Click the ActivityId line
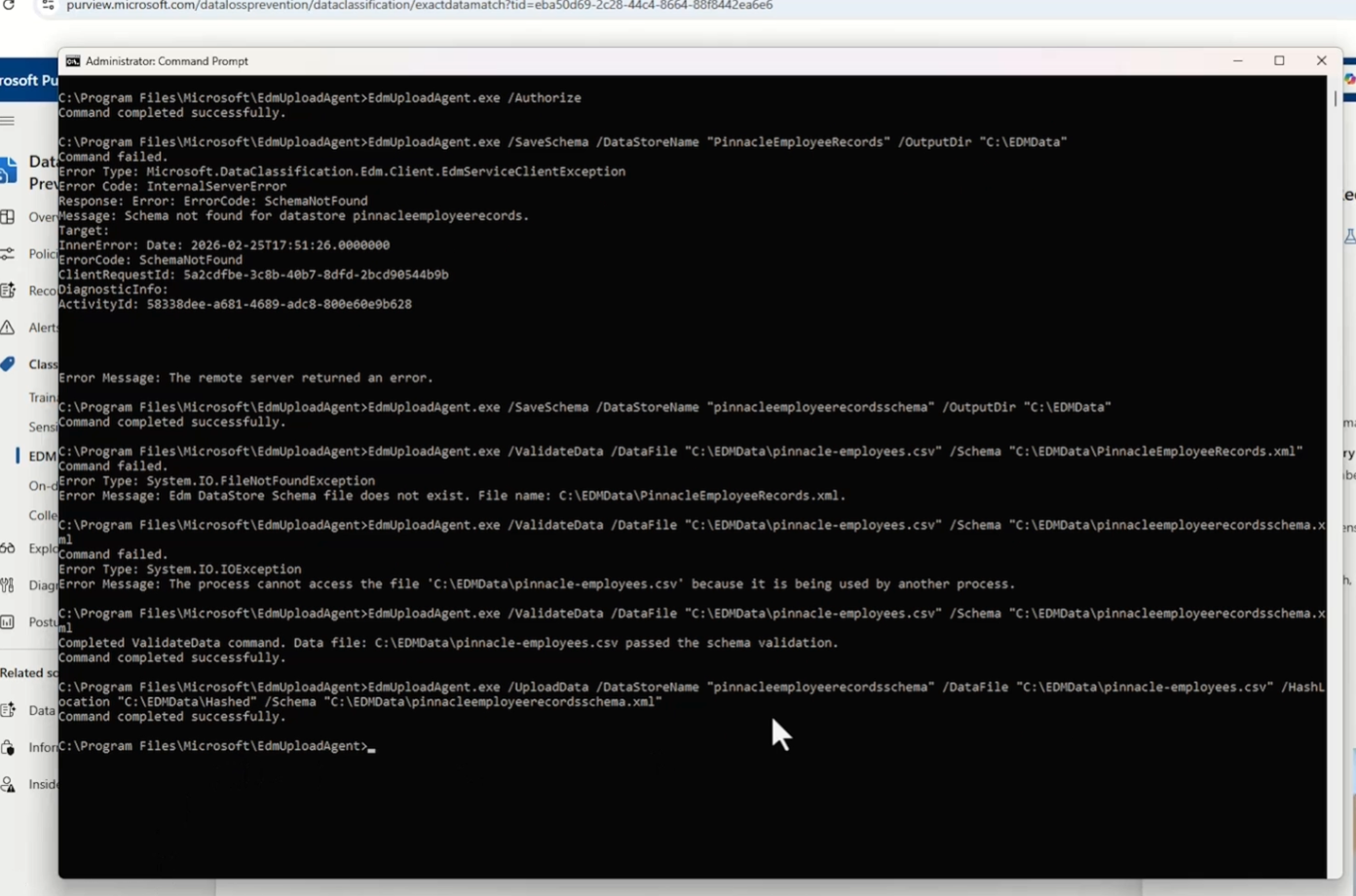 (235, 304)
